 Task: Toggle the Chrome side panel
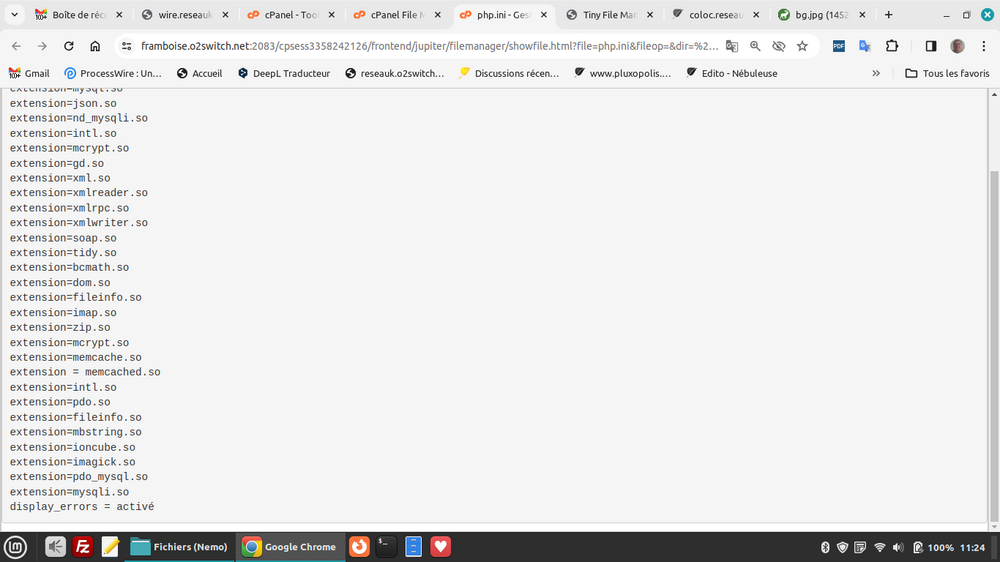(930, 46)
